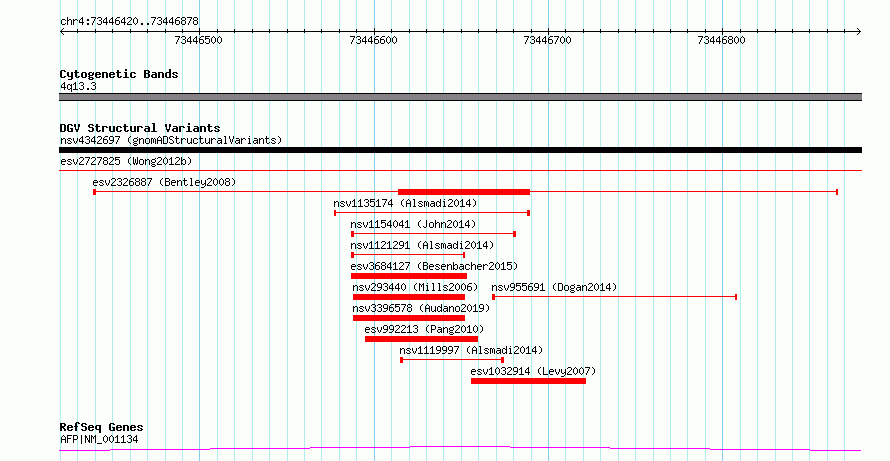
Task: Click the nsv955691 variant glyph line
Action: click(x=615, y=297)
